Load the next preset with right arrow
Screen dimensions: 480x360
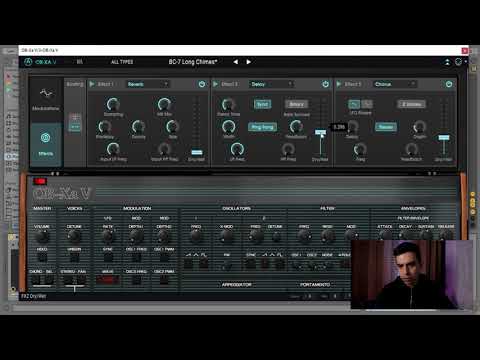248,62
